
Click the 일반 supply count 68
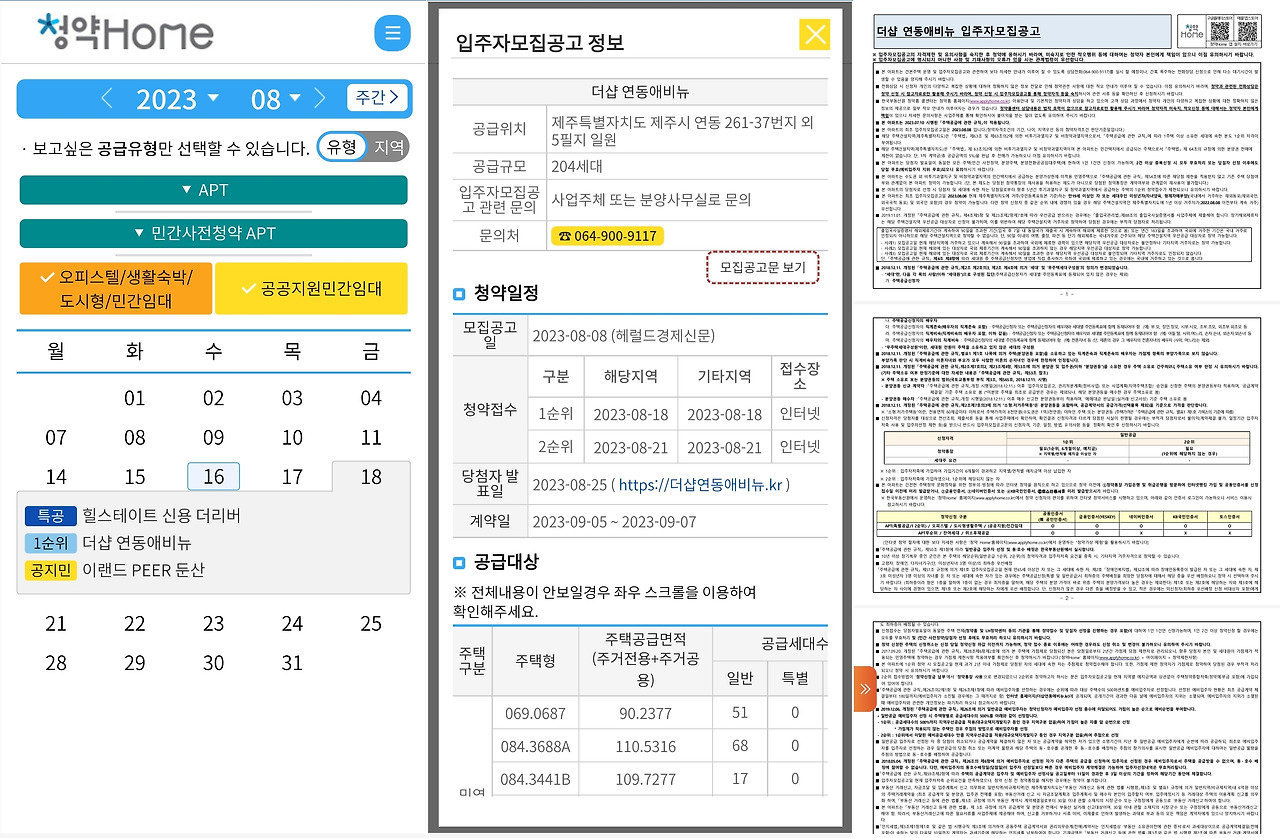click(x=740, y=746)
